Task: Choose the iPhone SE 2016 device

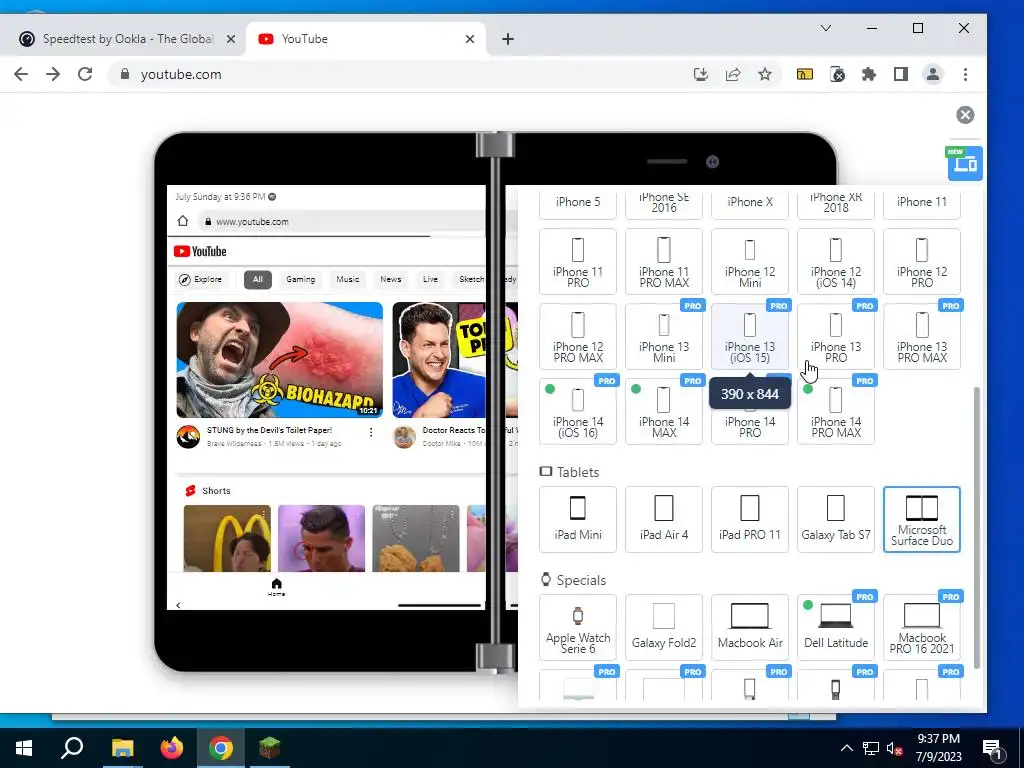Action: pos(664,204)
